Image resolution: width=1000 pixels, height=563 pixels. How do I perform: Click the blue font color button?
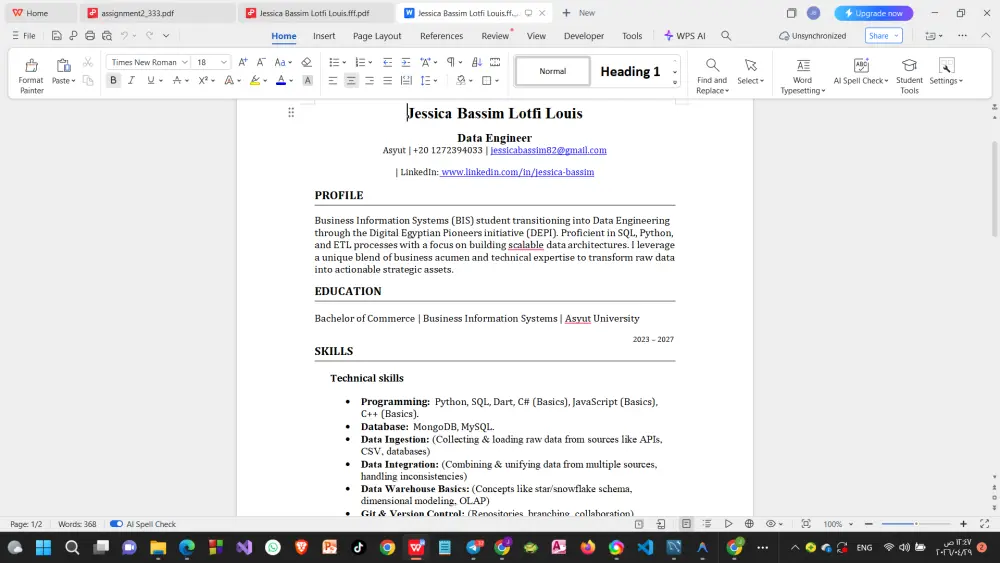281,80
